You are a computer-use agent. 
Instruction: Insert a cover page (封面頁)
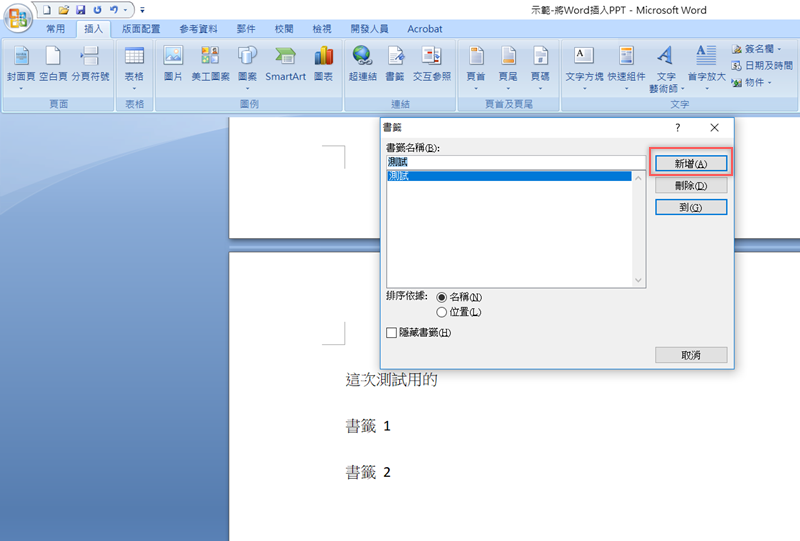21,69
